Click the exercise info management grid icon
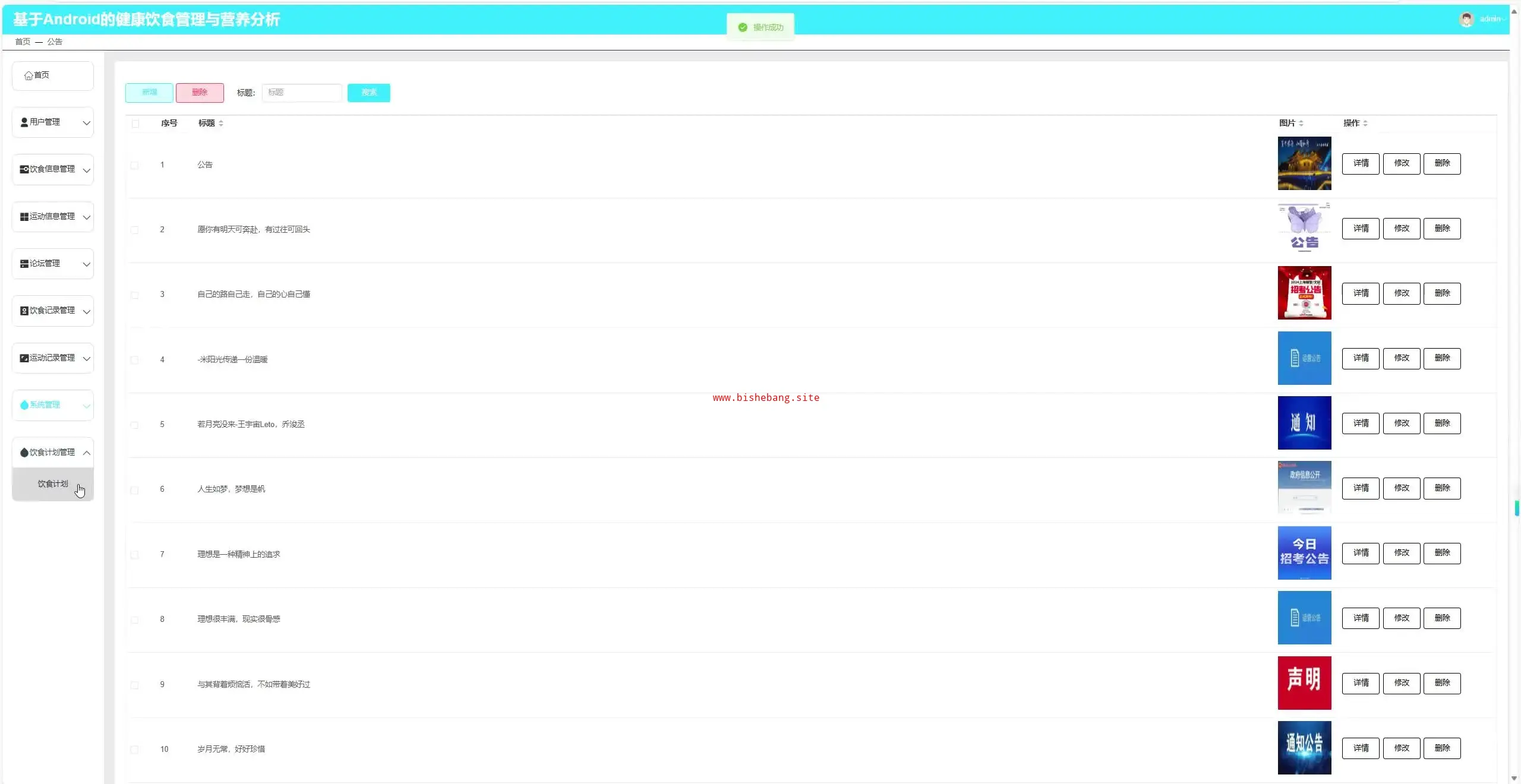This screenshot has width=1521, height=784. [24, 217]
